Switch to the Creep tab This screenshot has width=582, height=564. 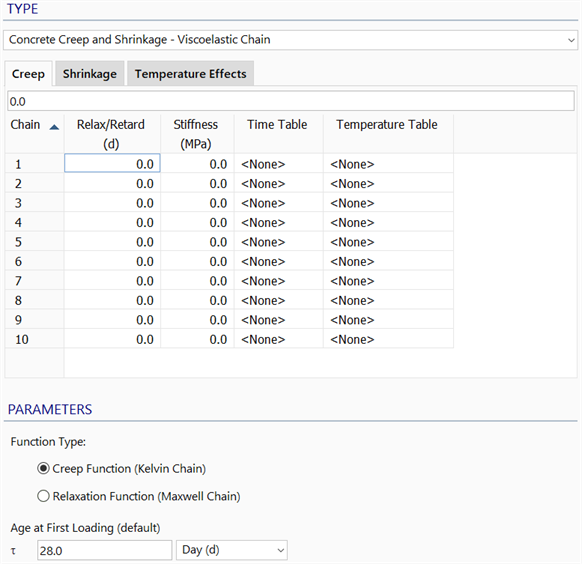tap(28, 74)
